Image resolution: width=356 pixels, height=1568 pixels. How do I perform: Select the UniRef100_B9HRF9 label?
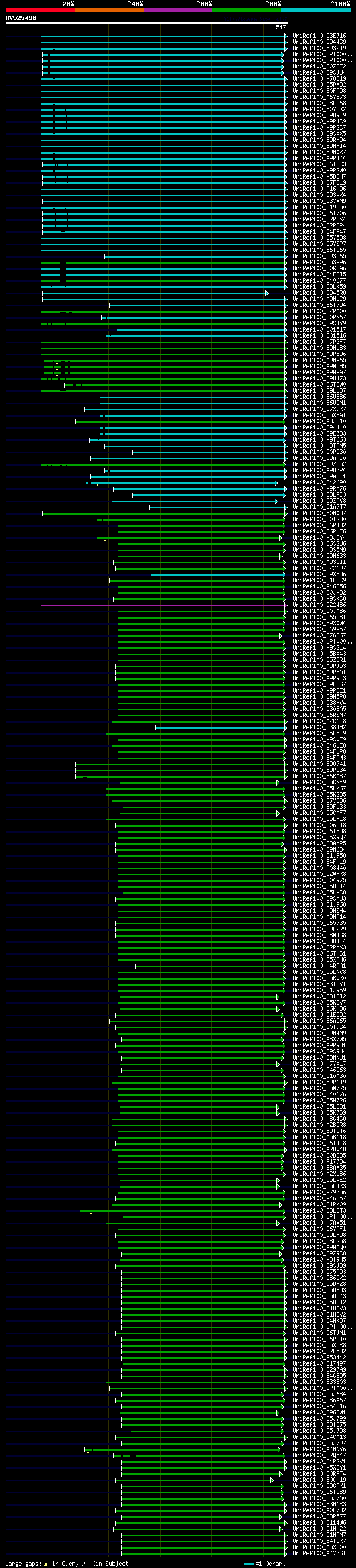pyautogui.click(x=319, y=115)
